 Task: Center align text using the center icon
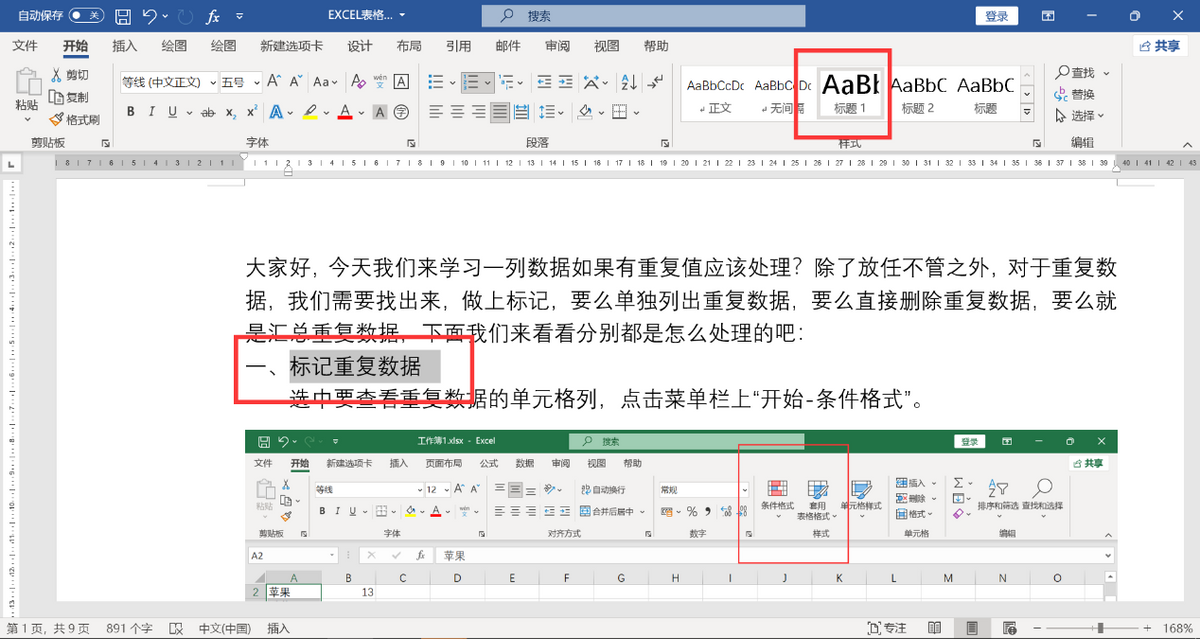[x=456, y=112]
